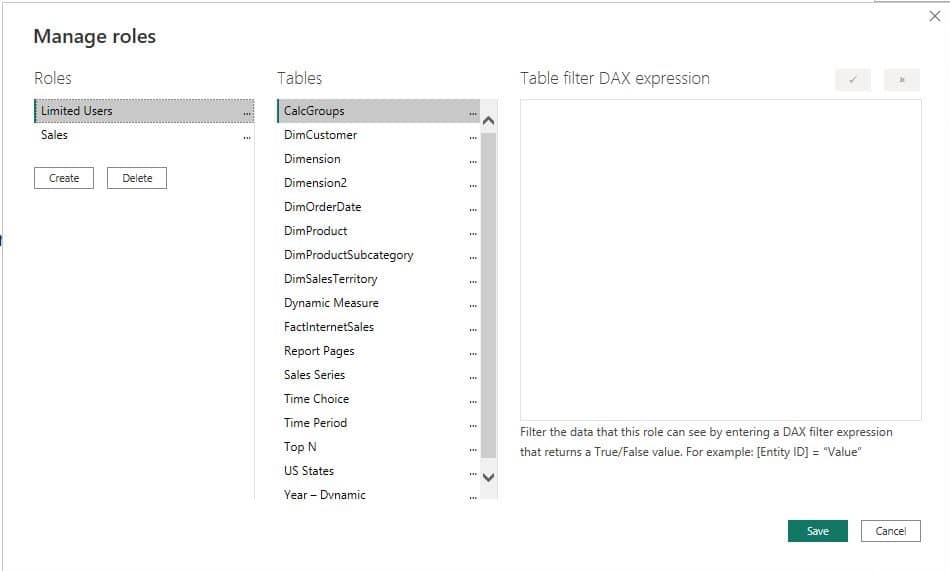The image size is (950, 571).
Task: Select the Time Period table
Action: (378, 423)
